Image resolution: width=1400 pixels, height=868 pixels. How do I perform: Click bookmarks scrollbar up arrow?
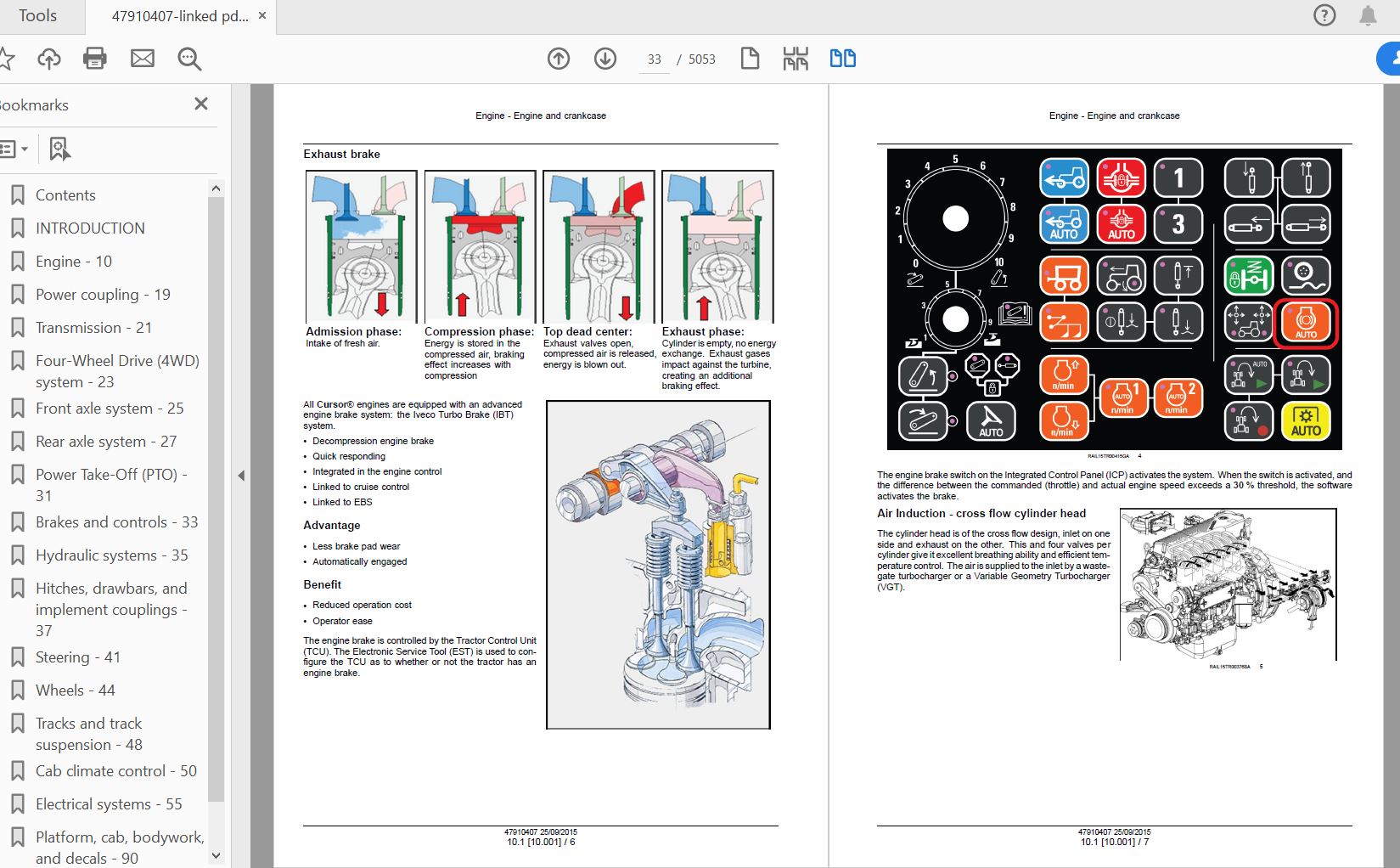216,189
